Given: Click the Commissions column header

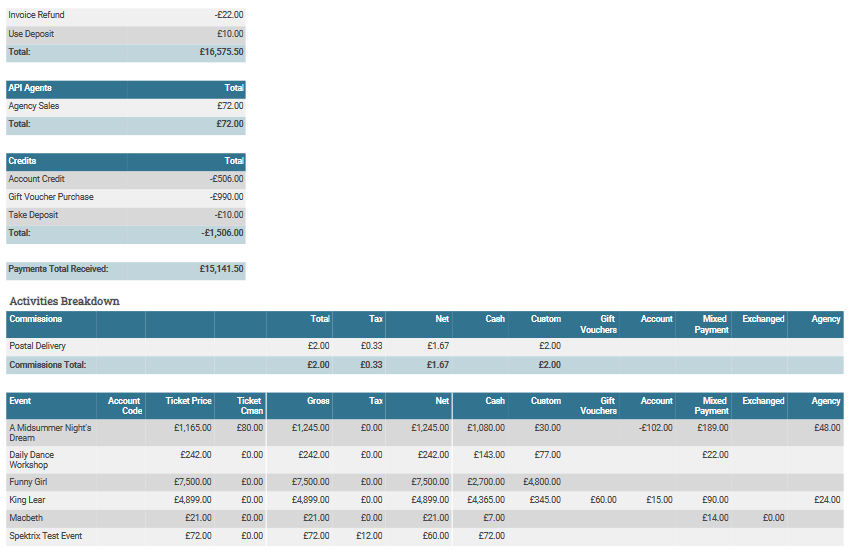Looking at the screenshot, I should (x=35, y=319).
